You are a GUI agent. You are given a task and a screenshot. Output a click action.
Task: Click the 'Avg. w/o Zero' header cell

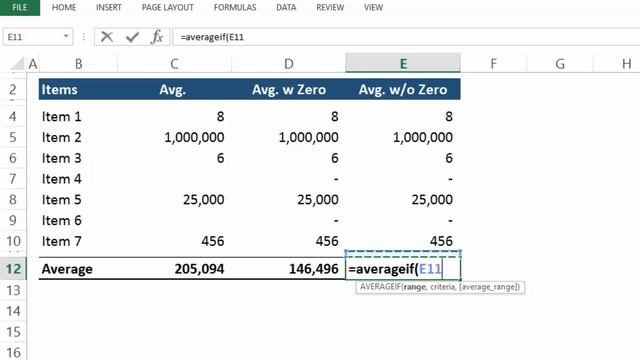pyautogui.click(x=403, y=89)
